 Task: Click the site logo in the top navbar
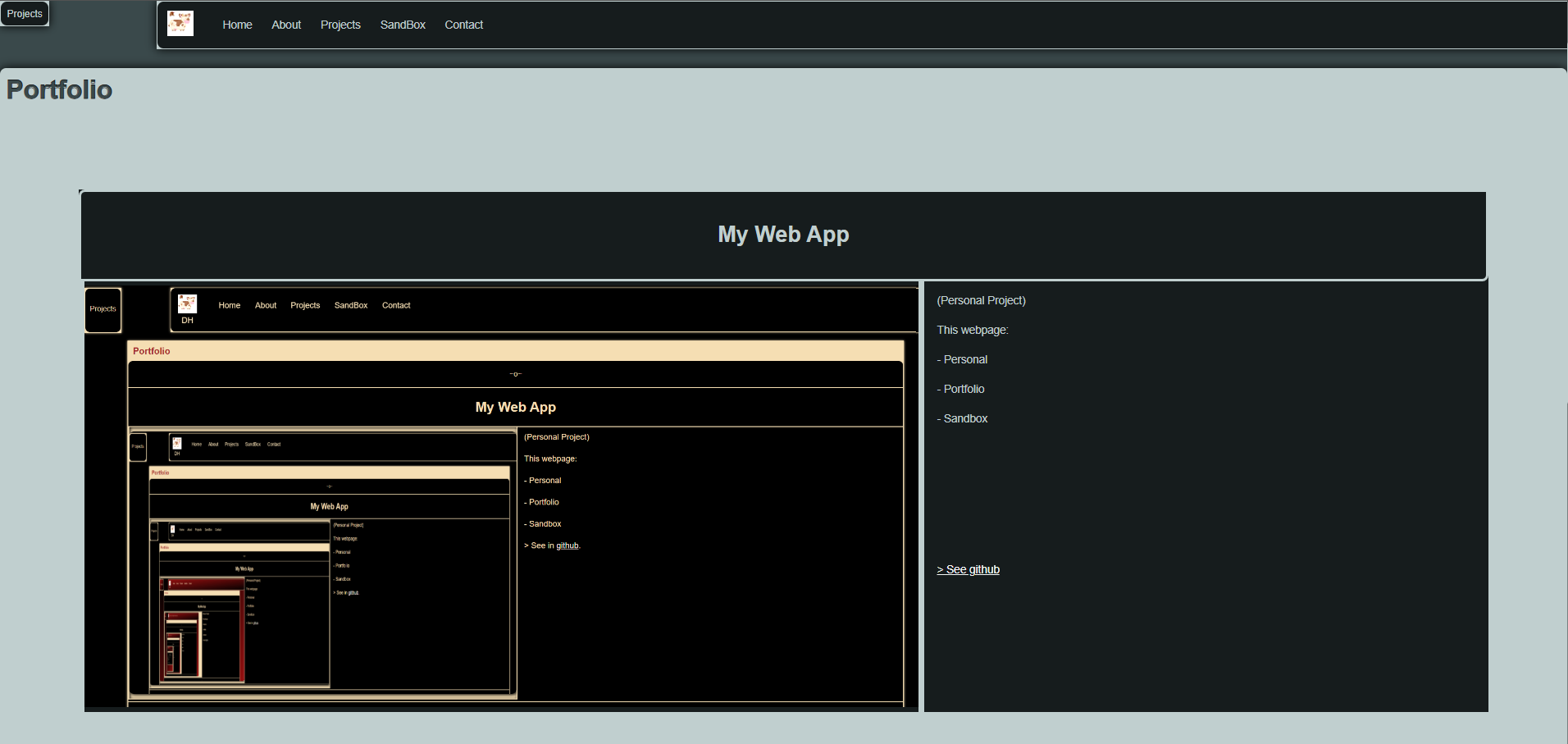(x=180, y=24)
